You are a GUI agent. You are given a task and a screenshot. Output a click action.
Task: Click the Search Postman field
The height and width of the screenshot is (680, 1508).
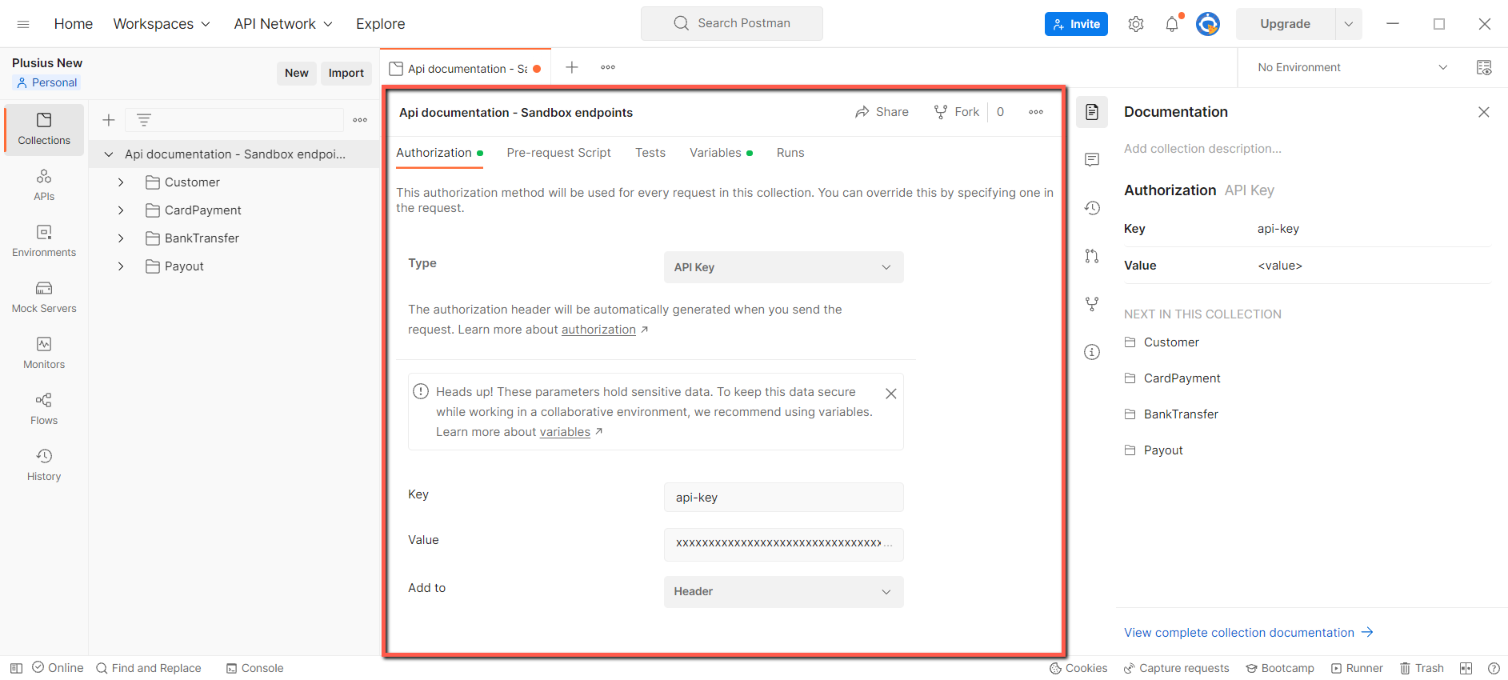point(732,23)
